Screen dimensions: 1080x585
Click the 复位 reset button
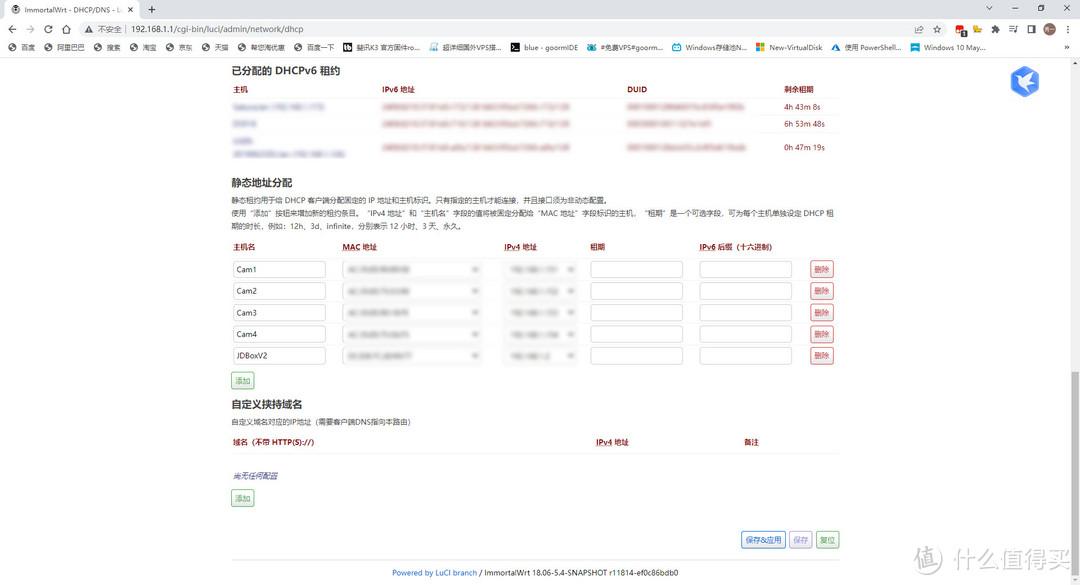coord(827,540)
